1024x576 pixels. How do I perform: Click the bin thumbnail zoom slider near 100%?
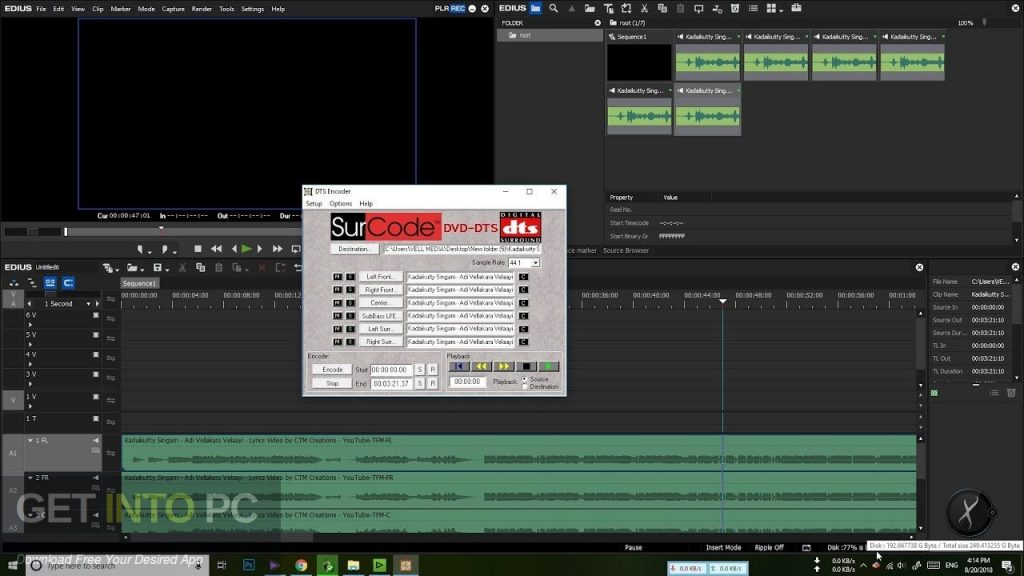pyautogui.click(x=984, y=23)
